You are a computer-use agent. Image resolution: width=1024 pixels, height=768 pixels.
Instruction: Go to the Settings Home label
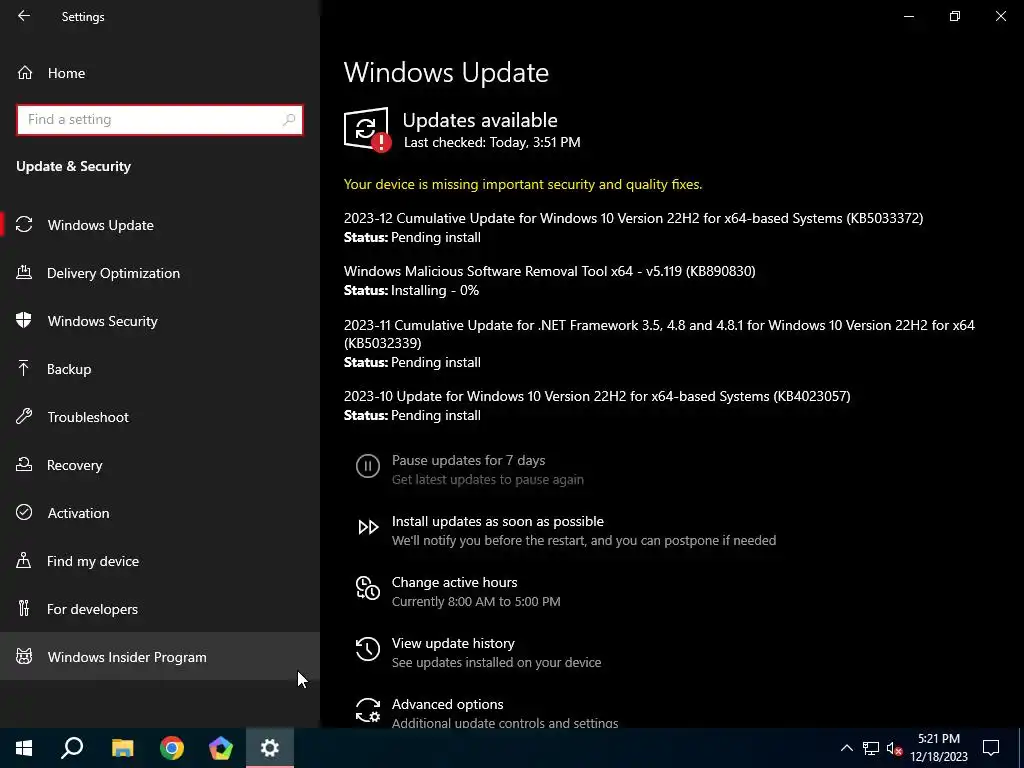pos(66,73)
